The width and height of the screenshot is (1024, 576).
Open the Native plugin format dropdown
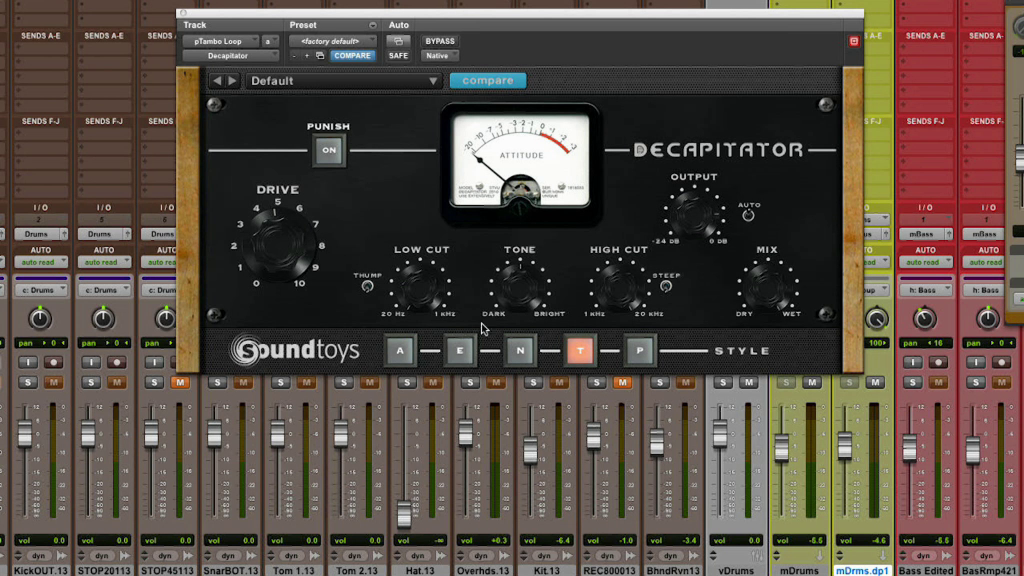[440, 56]
